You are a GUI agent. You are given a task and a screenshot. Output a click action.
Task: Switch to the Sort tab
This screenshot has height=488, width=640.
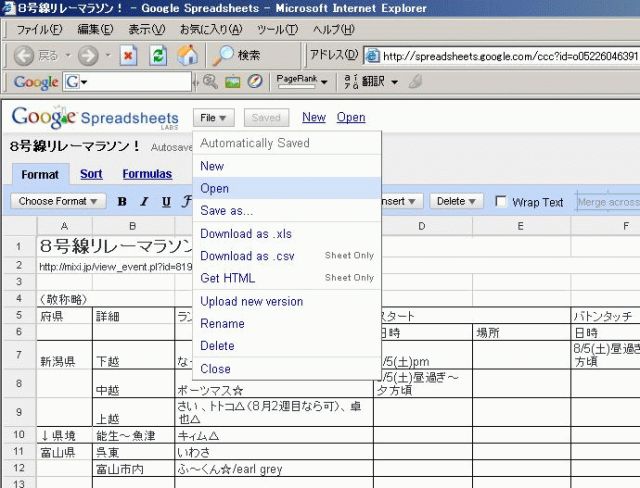(x=91, y=174)
